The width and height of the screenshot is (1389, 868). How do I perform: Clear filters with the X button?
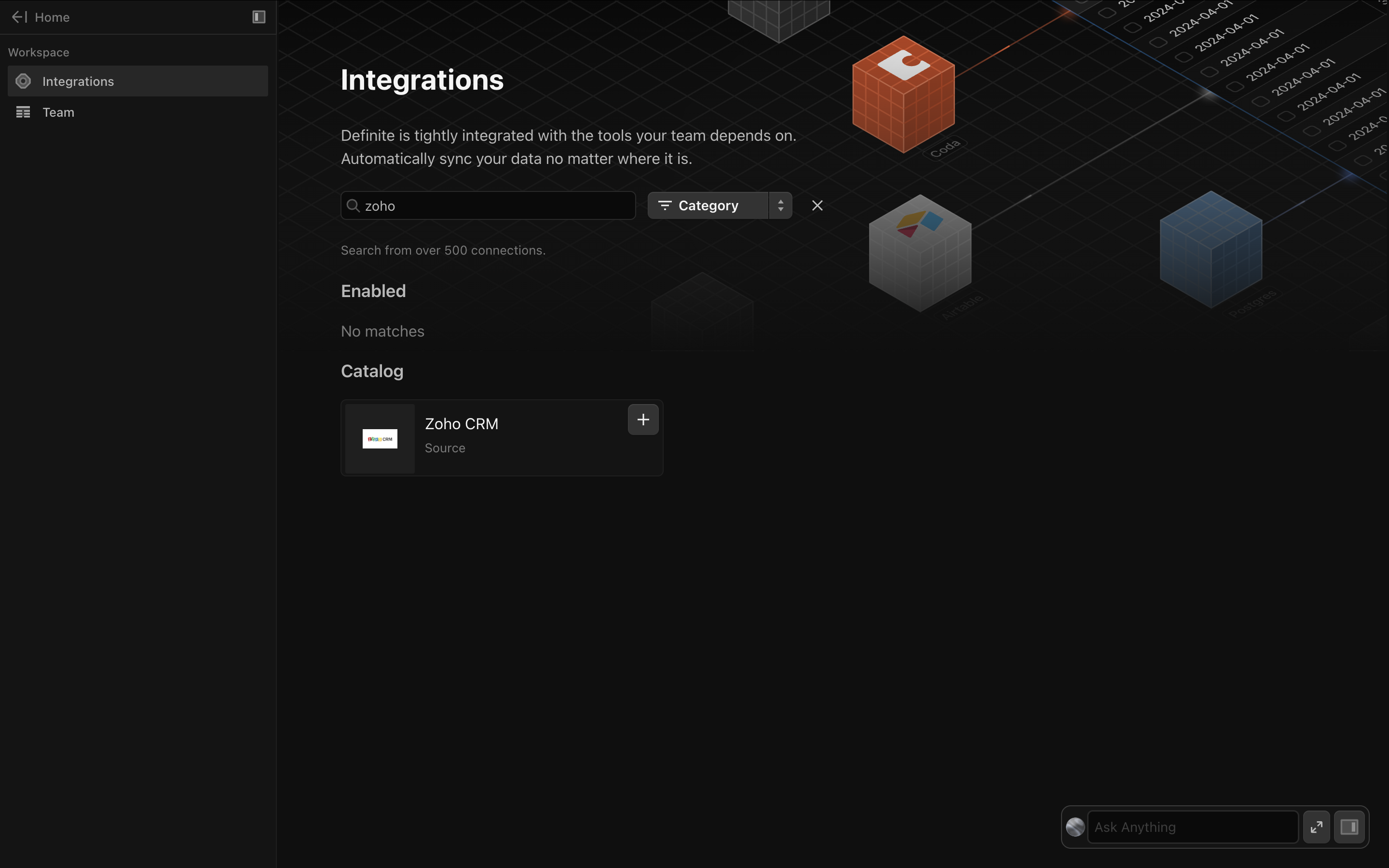(817, 205)
